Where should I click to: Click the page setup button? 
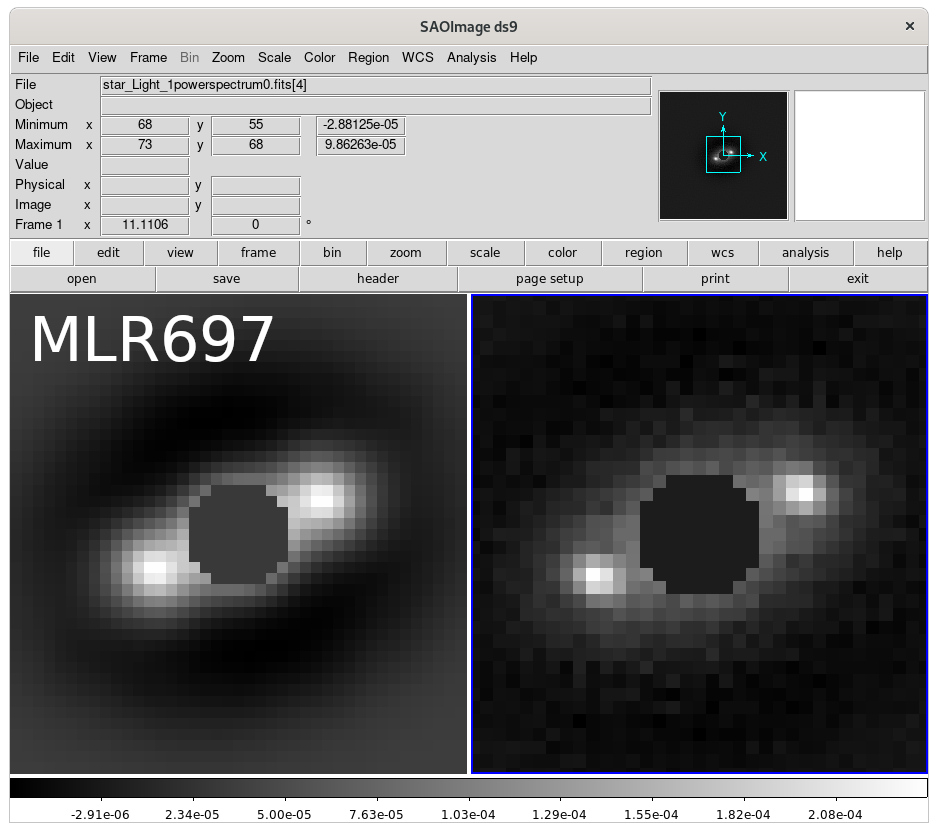click(548, 278)
